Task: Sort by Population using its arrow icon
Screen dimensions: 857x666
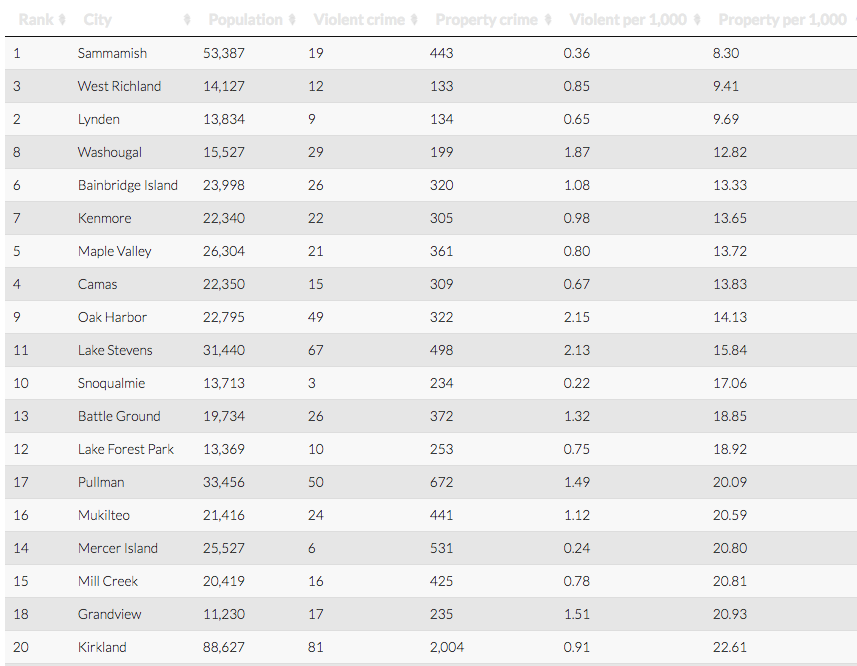Action: click(x=292, y=20)
